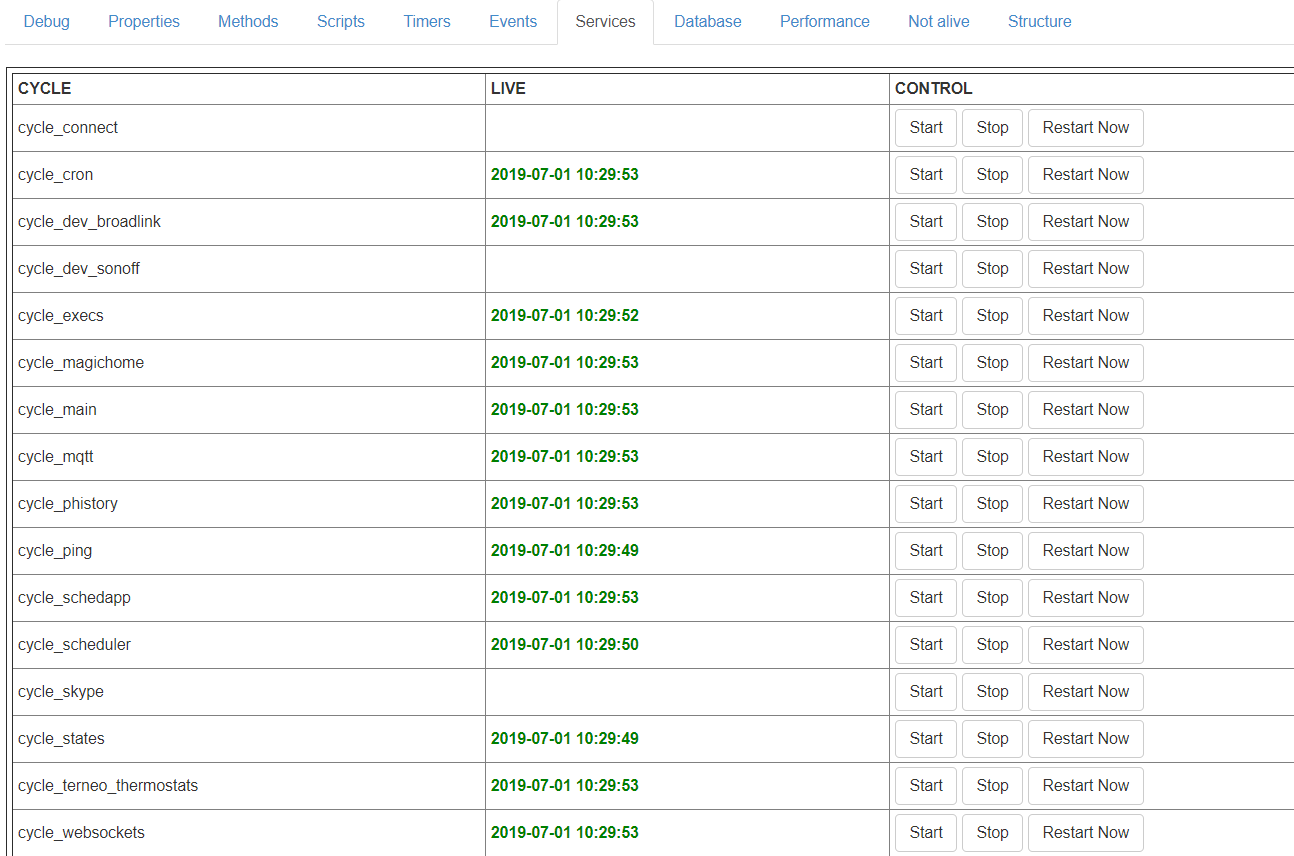The width and height of the screenshot is (1294, 856).
Task: Open the Events tab
Action: pos(513,21)
